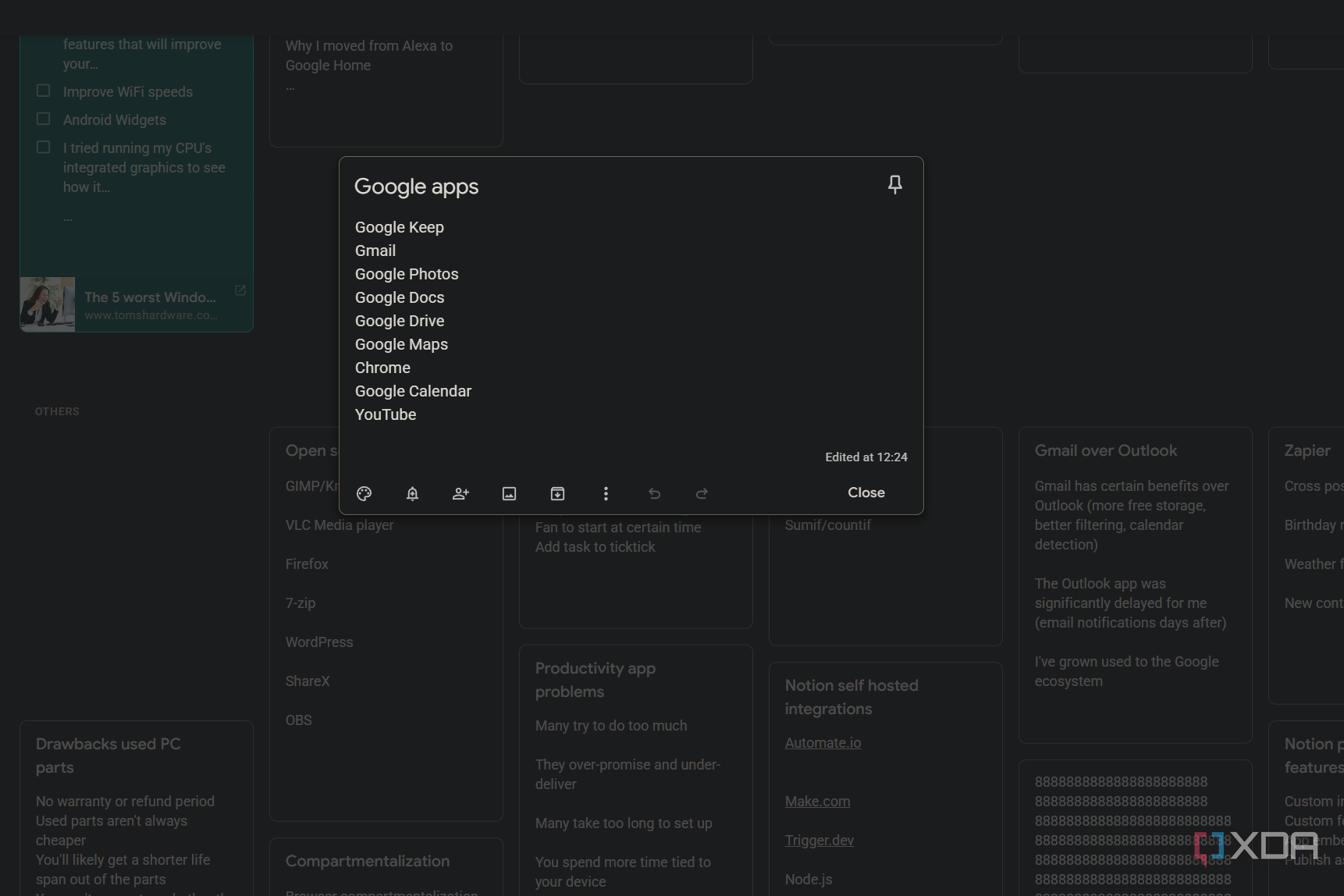The width and height of the screenshot is (1344, 896).
Task: Click the YouTube line in note
Action: click(x=386, y=414)
